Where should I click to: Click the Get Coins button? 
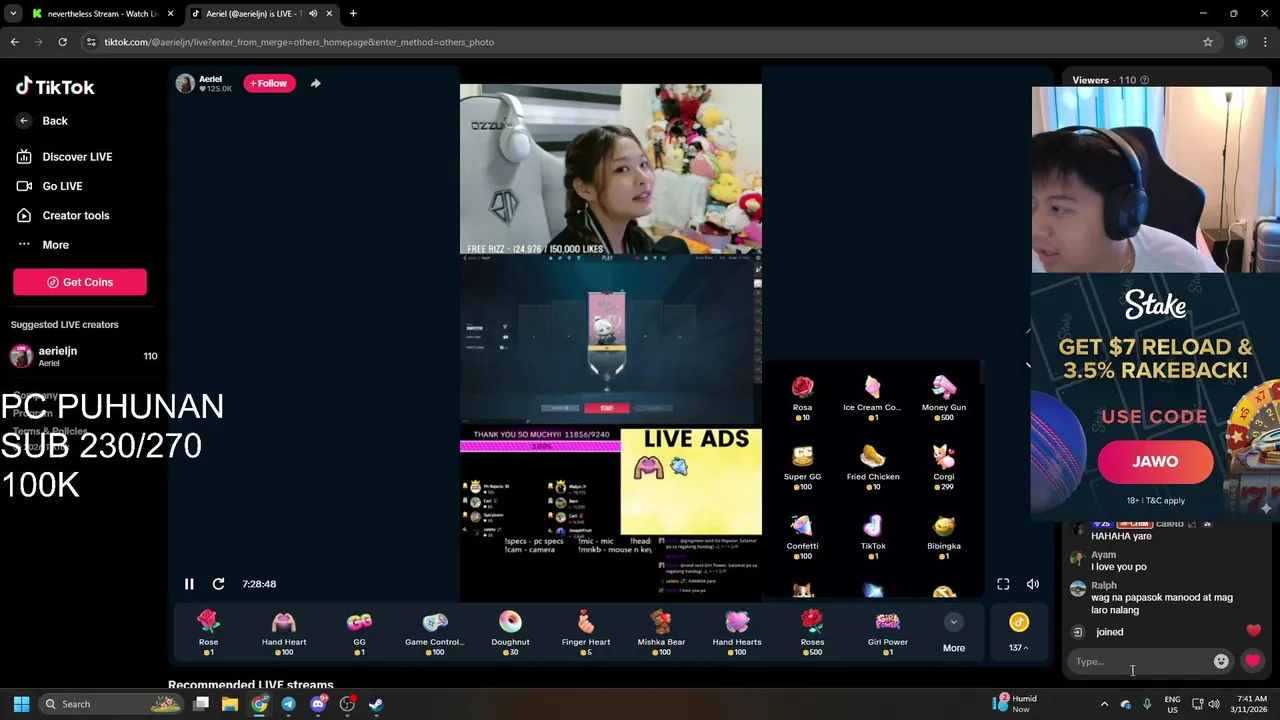click(80, 282)
